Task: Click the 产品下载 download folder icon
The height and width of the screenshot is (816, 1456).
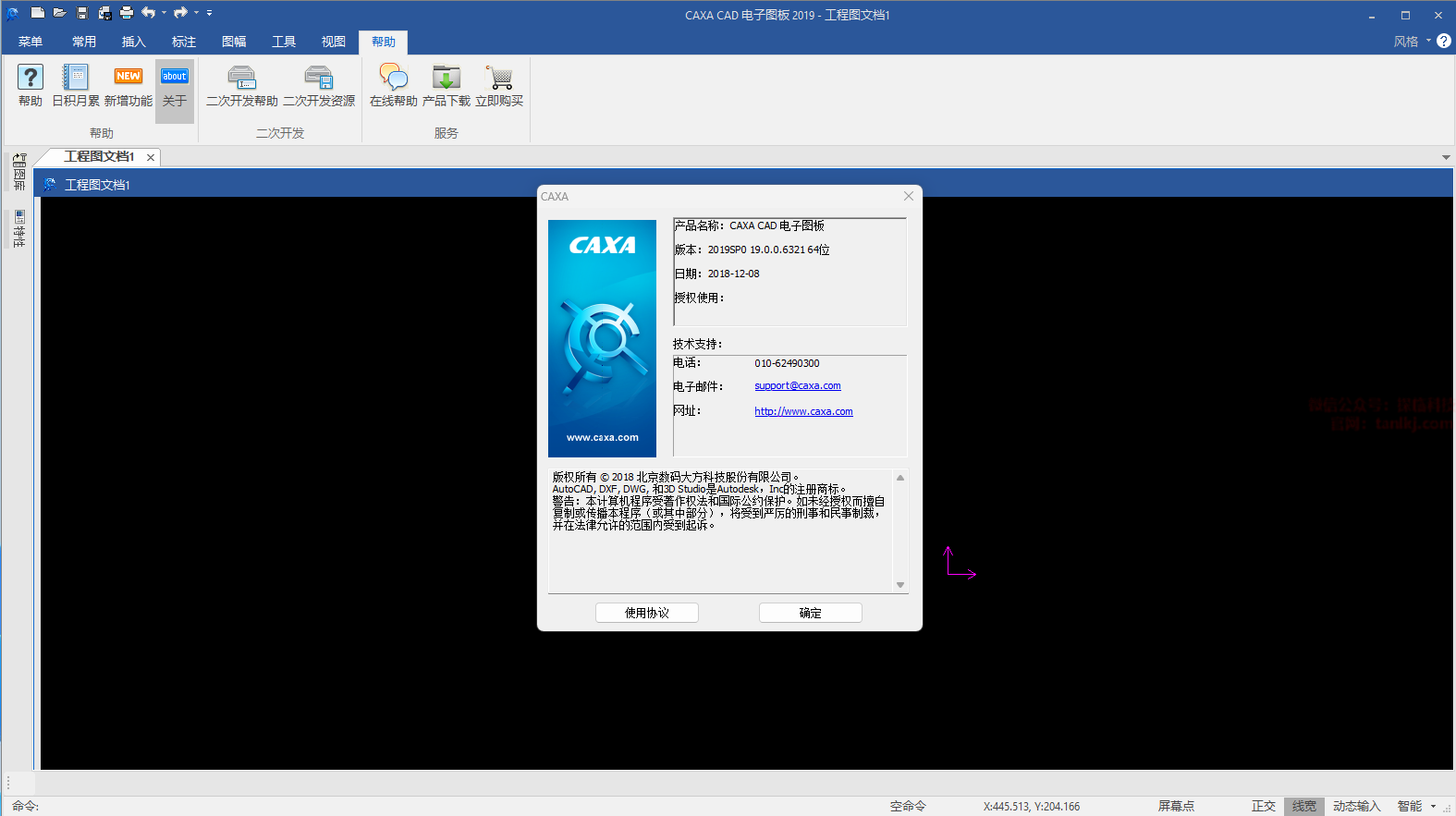Action: point(447,78)
